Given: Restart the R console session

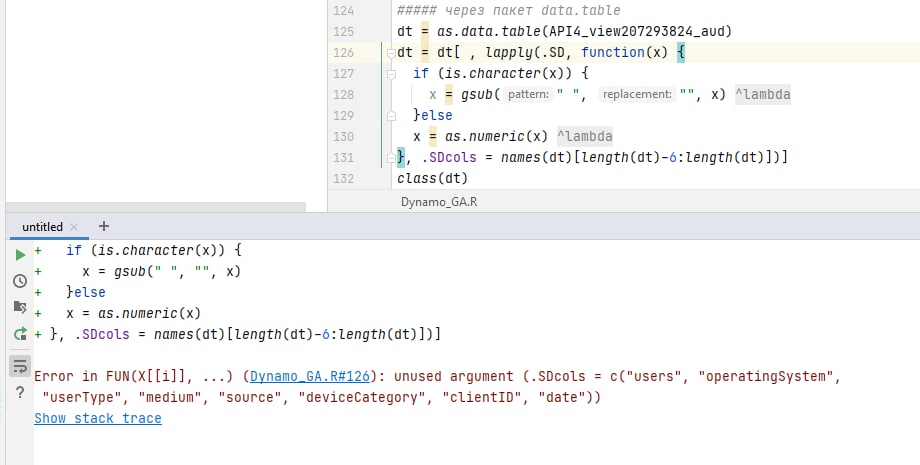Looking at the screenshot, I should click(x=21, y=334).
